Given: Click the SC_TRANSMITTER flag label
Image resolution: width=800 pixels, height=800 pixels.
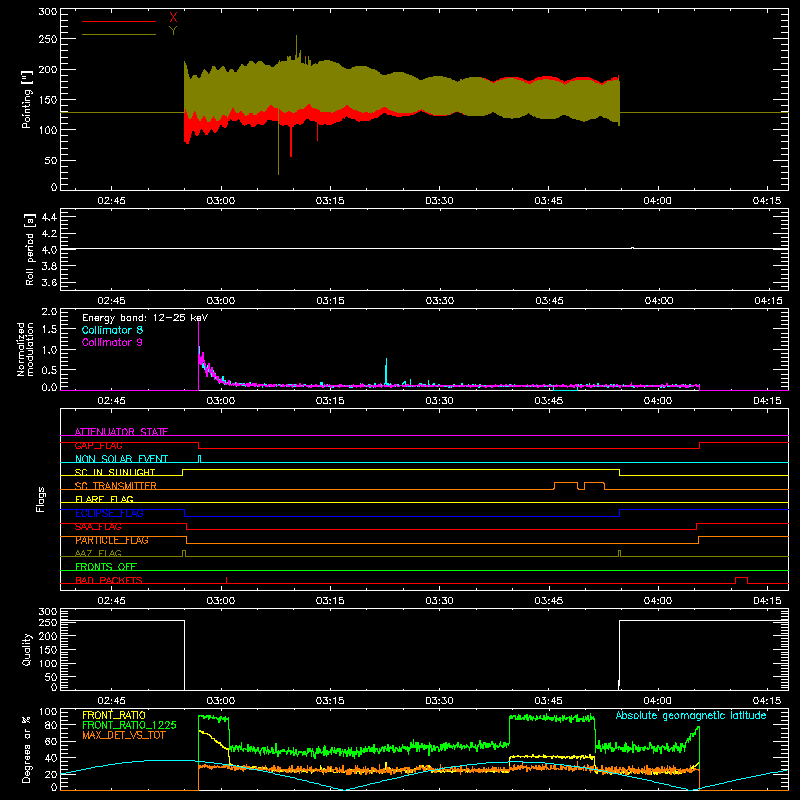Looking at the screenshot, I should 116,486.
